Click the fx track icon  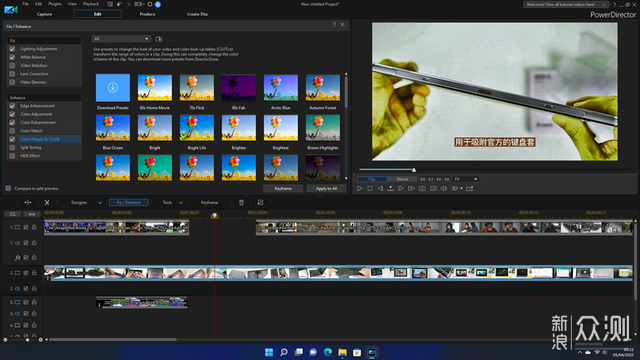[18, 258]
